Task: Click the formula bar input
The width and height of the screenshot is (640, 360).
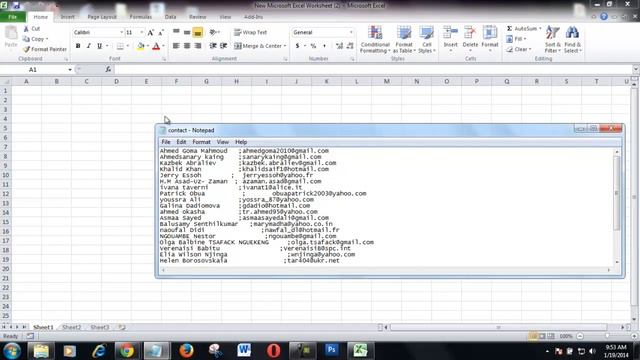Action: (373, 70)
